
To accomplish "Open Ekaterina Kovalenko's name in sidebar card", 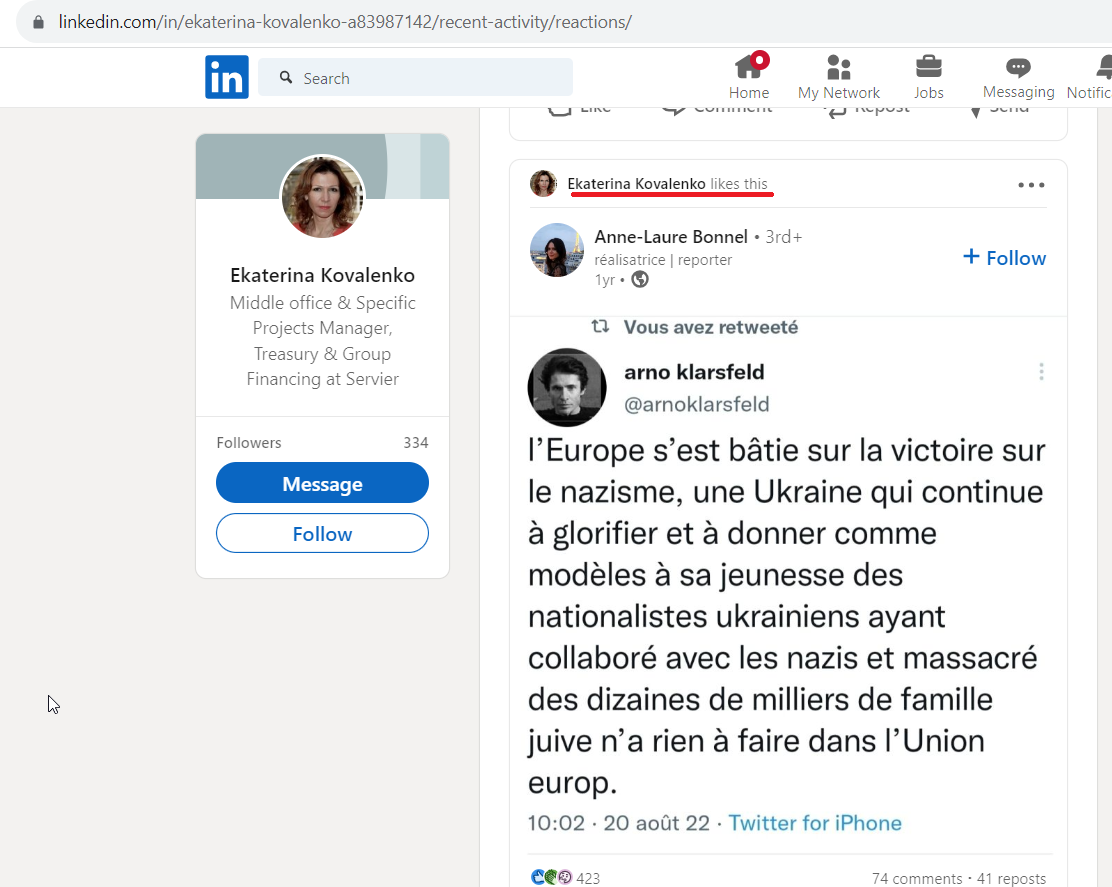I will [323, 275].
